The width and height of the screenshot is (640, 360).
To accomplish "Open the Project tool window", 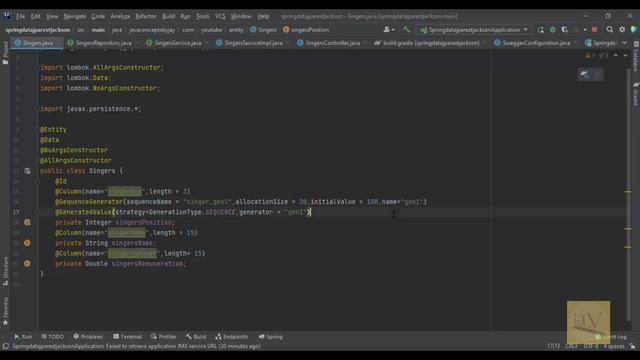I will click(5, 52).
